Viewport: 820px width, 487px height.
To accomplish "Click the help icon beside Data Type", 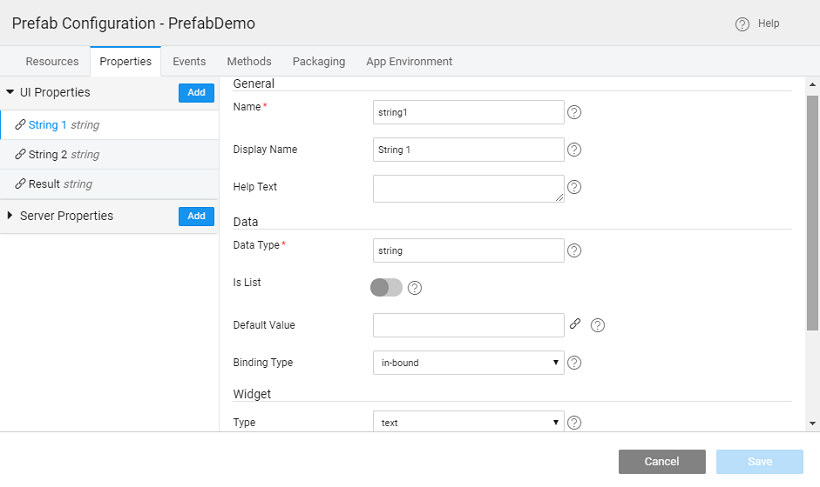I will 574,250.
